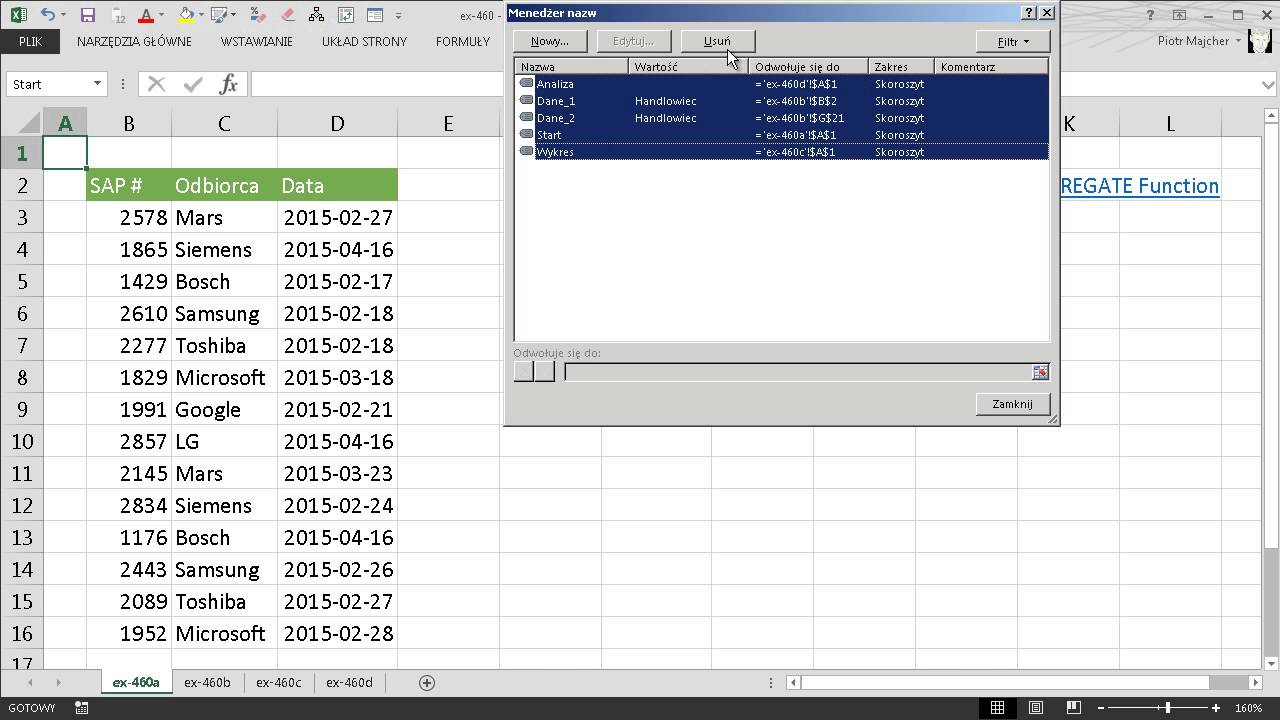This screenshot has width=1280, height=720.
Task: Open the Piotr Majcher account dropdown
Action: pyautogui.click(x=1238, y=41)
